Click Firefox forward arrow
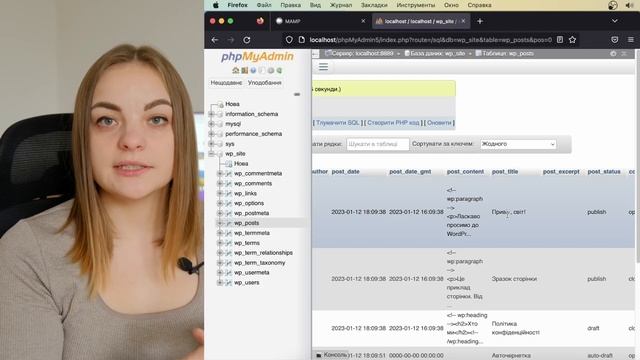The image size is (640, 360). point(231,40)
